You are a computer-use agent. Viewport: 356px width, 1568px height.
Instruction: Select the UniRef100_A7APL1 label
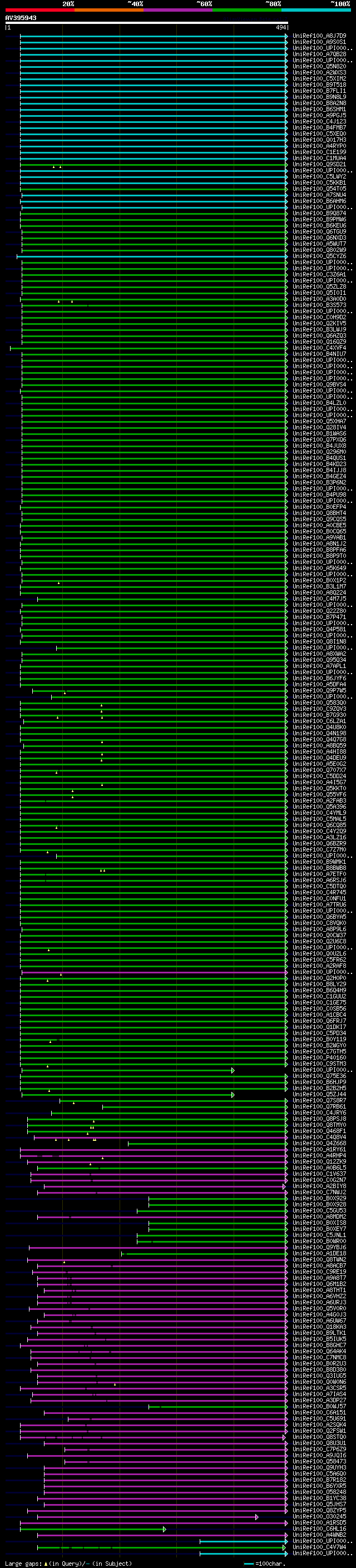319,666
